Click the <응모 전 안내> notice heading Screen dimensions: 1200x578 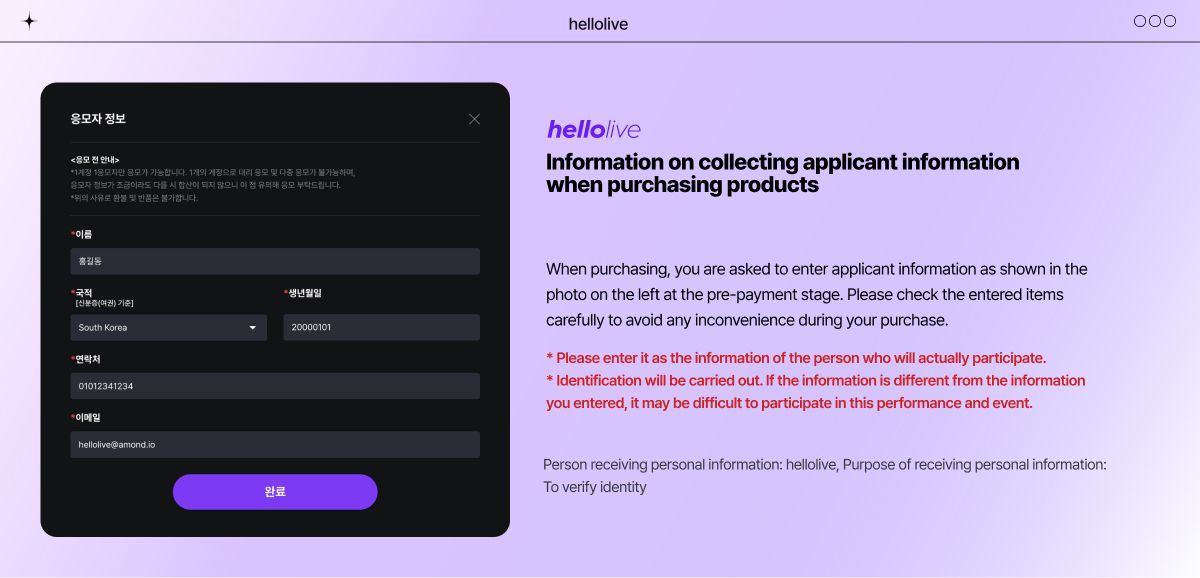pyautogui.click(x=95, y=160)
